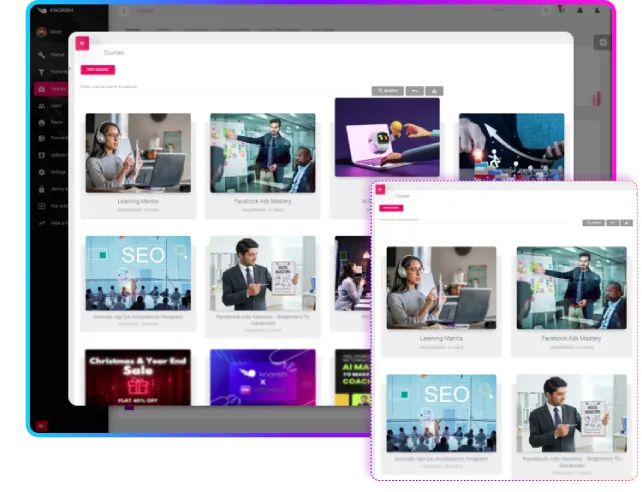Open the notification bell in the top header
This screenshot has height=492, width=642.
coord(580,11)
